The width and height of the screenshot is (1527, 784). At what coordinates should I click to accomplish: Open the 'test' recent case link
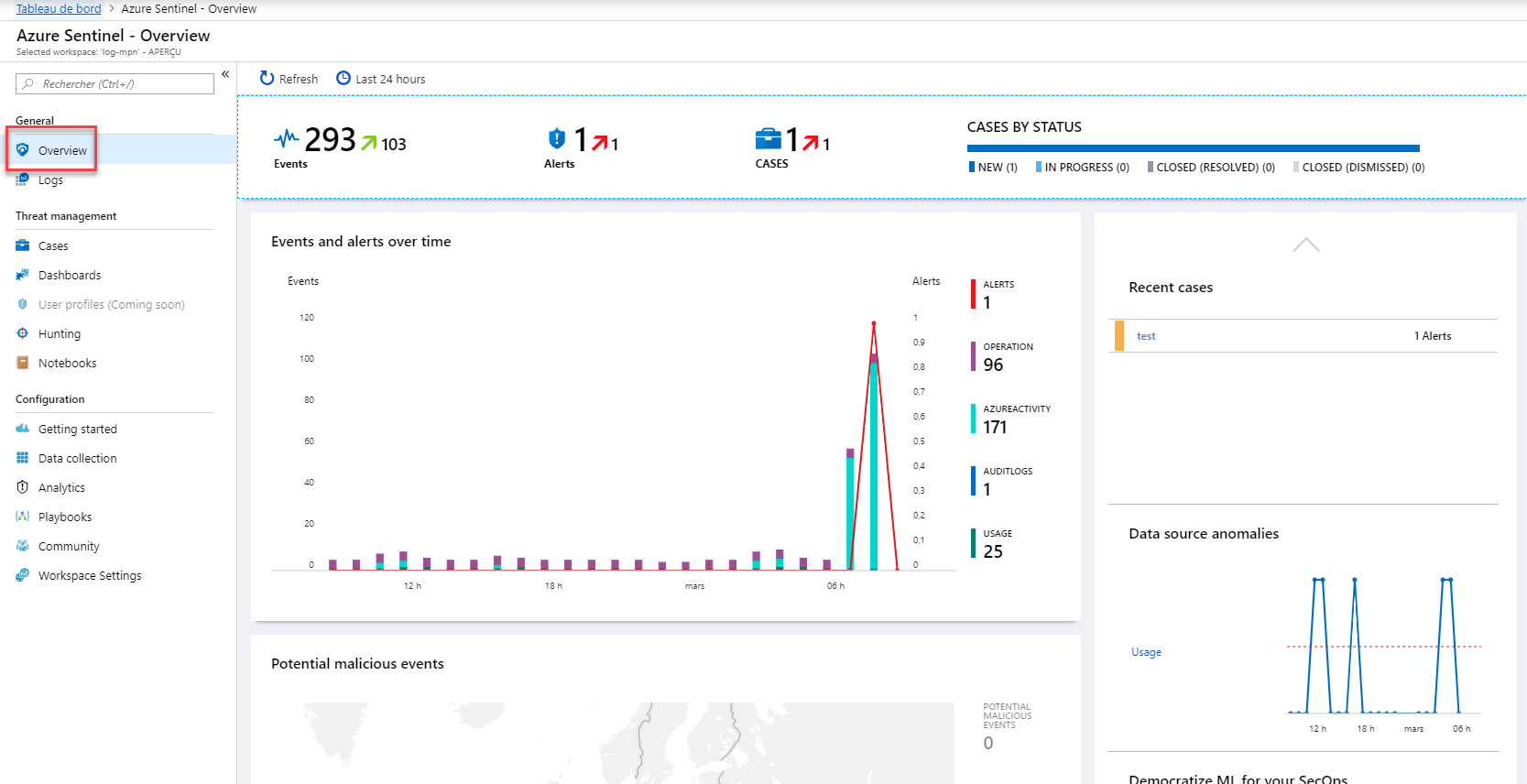click(x=1146, y=336)
